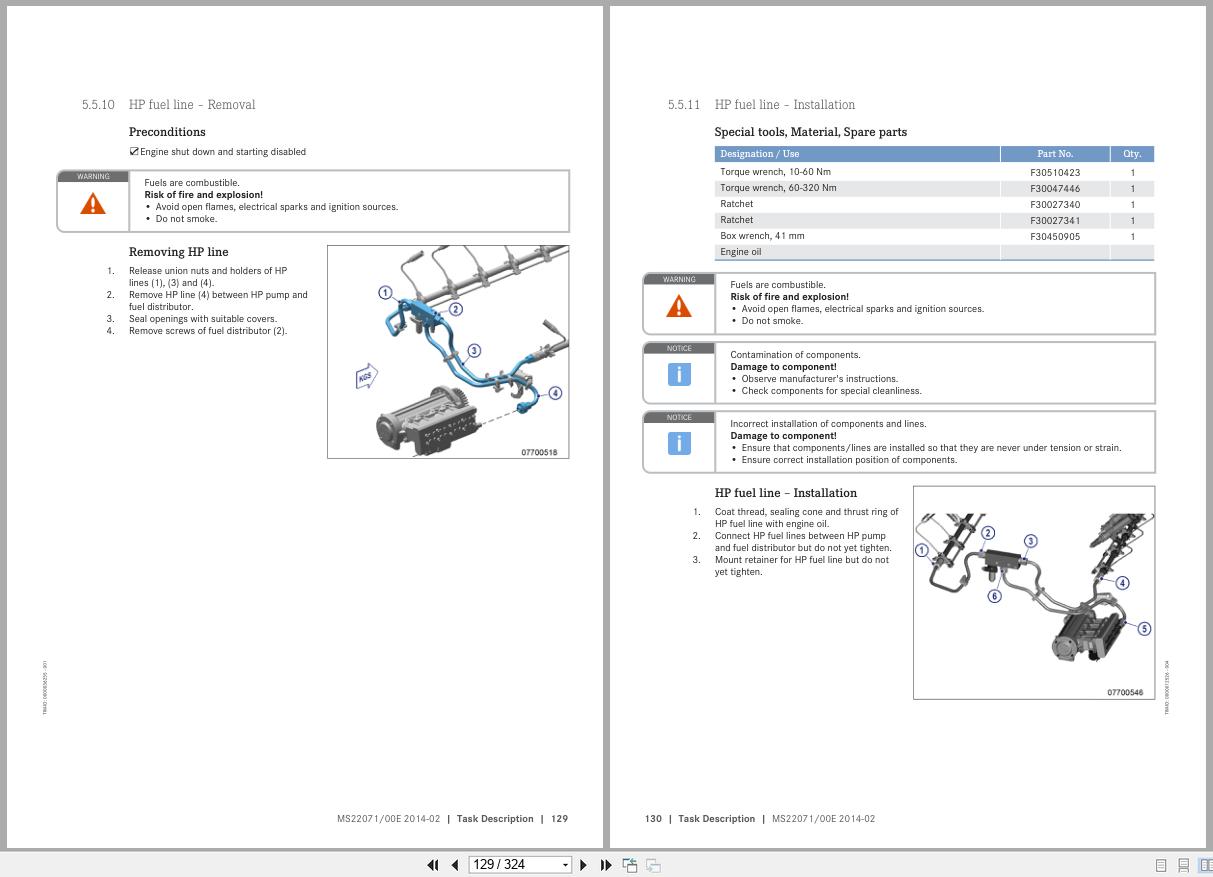This screenshot has width=1213, height=877.
Task: Jump to the last page
Action: pos(606,865)
